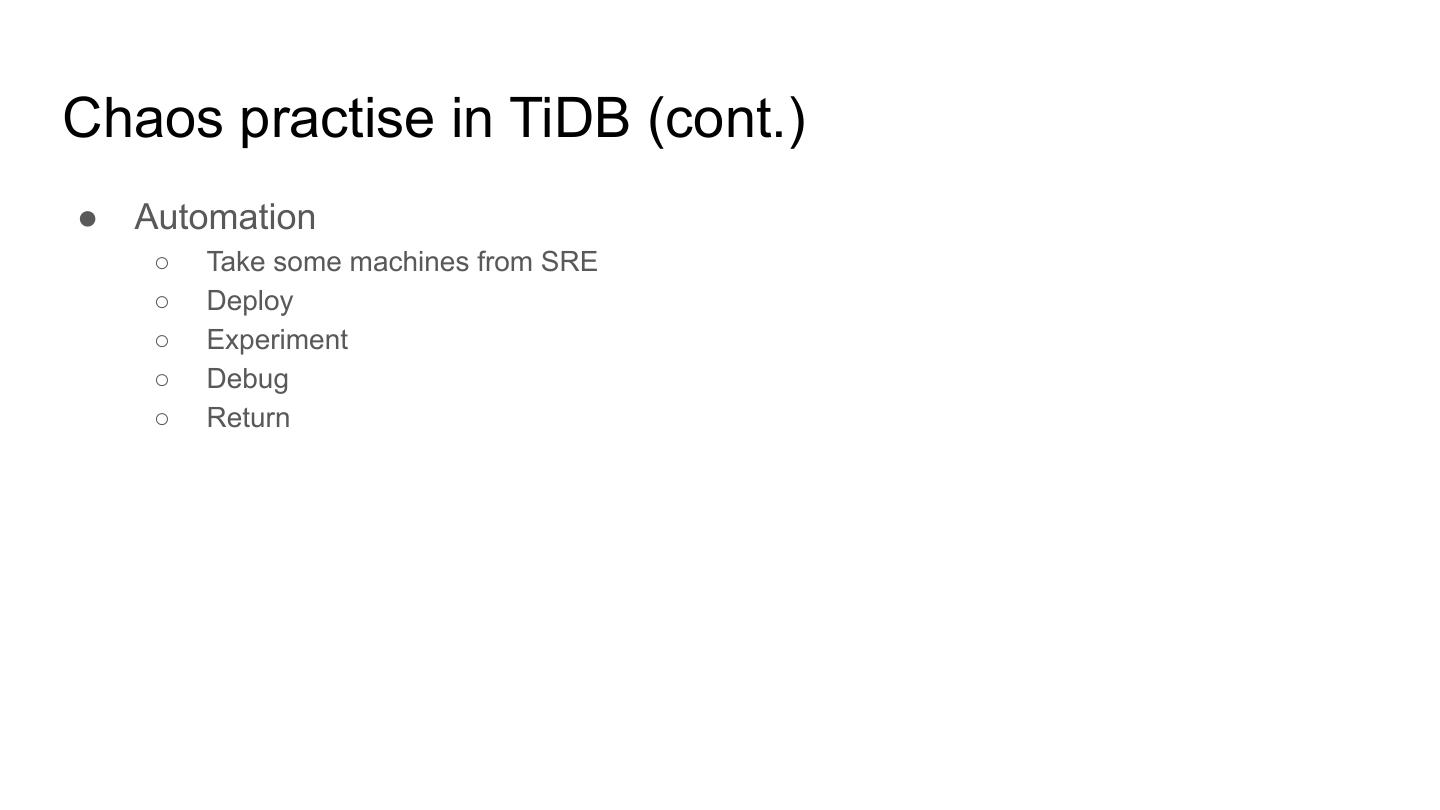Click '(cont.)' in the slide title
The image size is (1440, 810).
726,118
